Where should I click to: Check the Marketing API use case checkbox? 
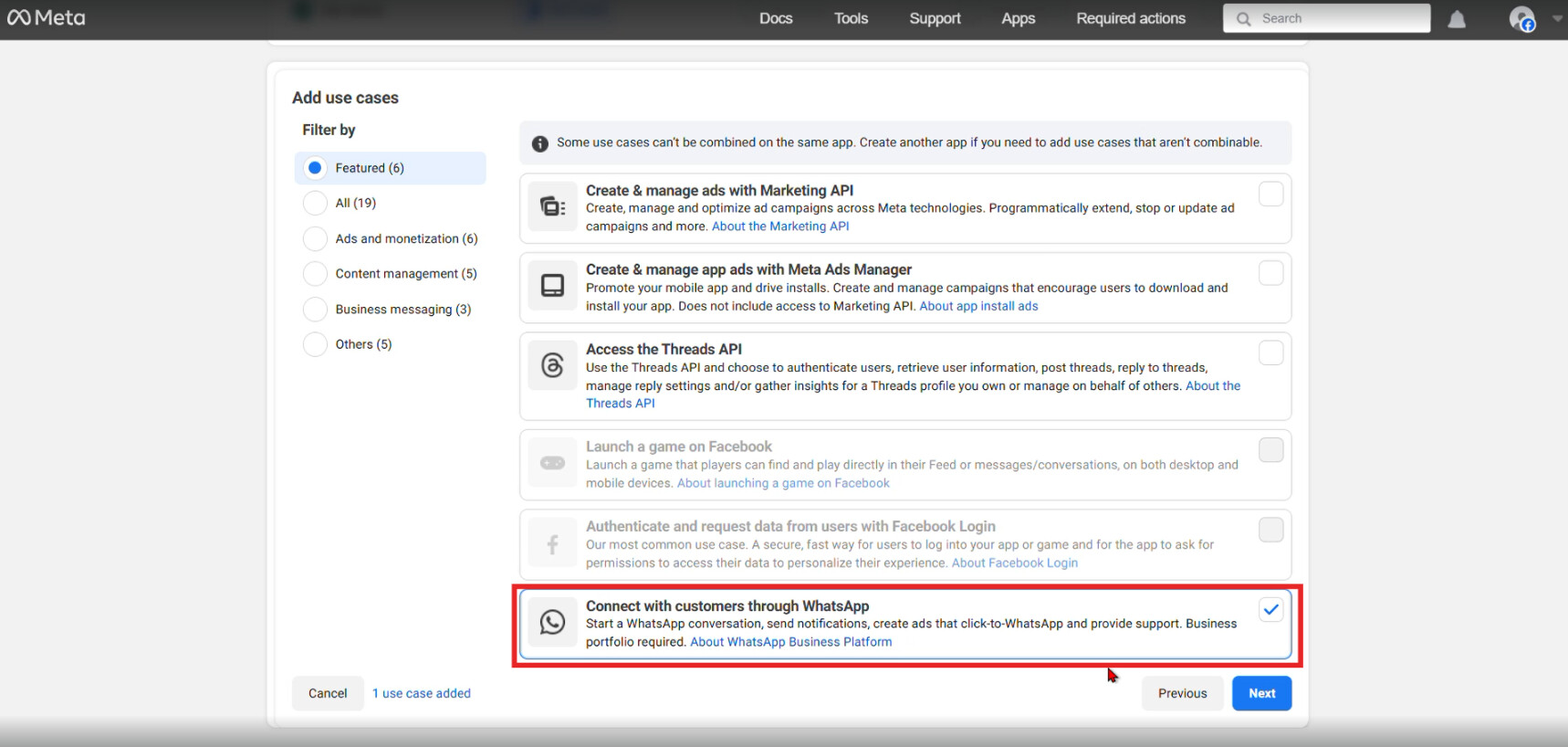pos(1270,195)
